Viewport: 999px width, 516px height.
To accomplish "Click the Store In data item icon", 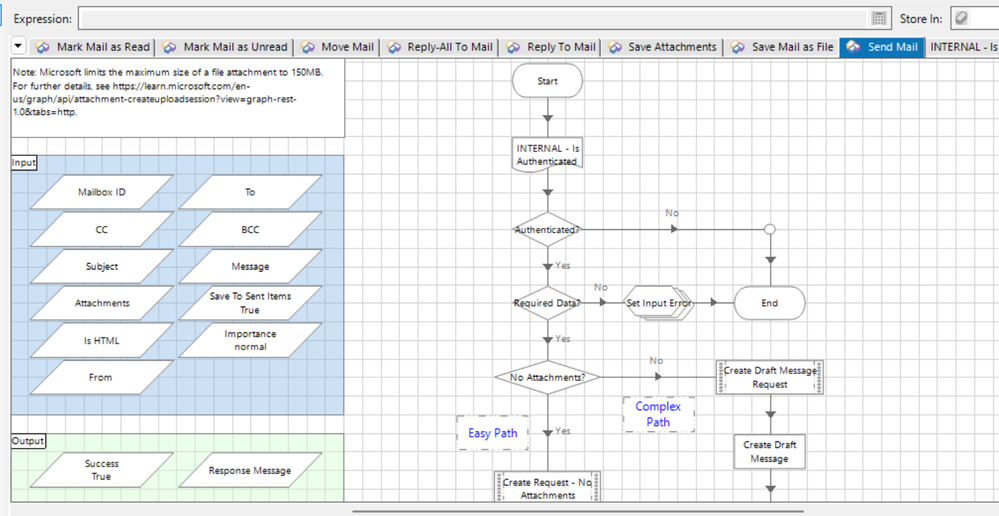I will pos(961,19).
